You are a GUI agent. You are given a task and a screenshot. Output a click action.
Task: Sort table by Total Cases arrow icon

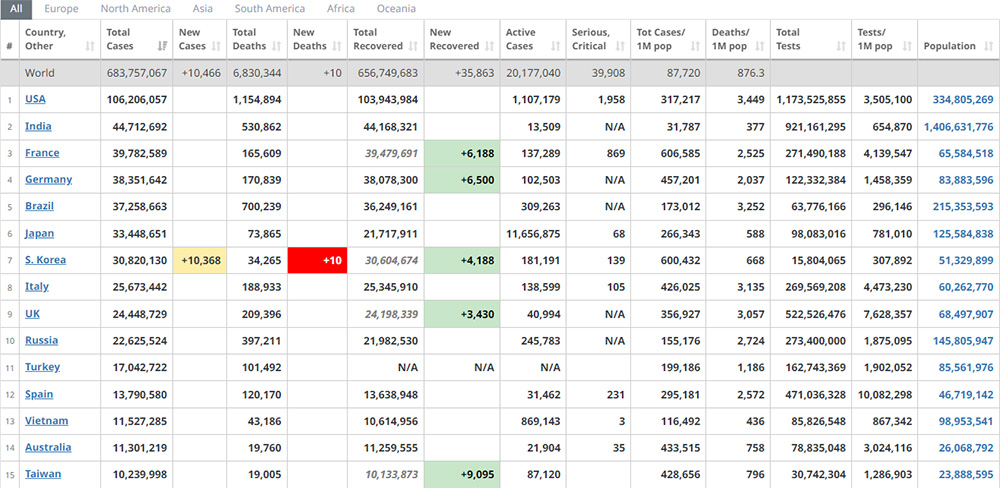163,46
